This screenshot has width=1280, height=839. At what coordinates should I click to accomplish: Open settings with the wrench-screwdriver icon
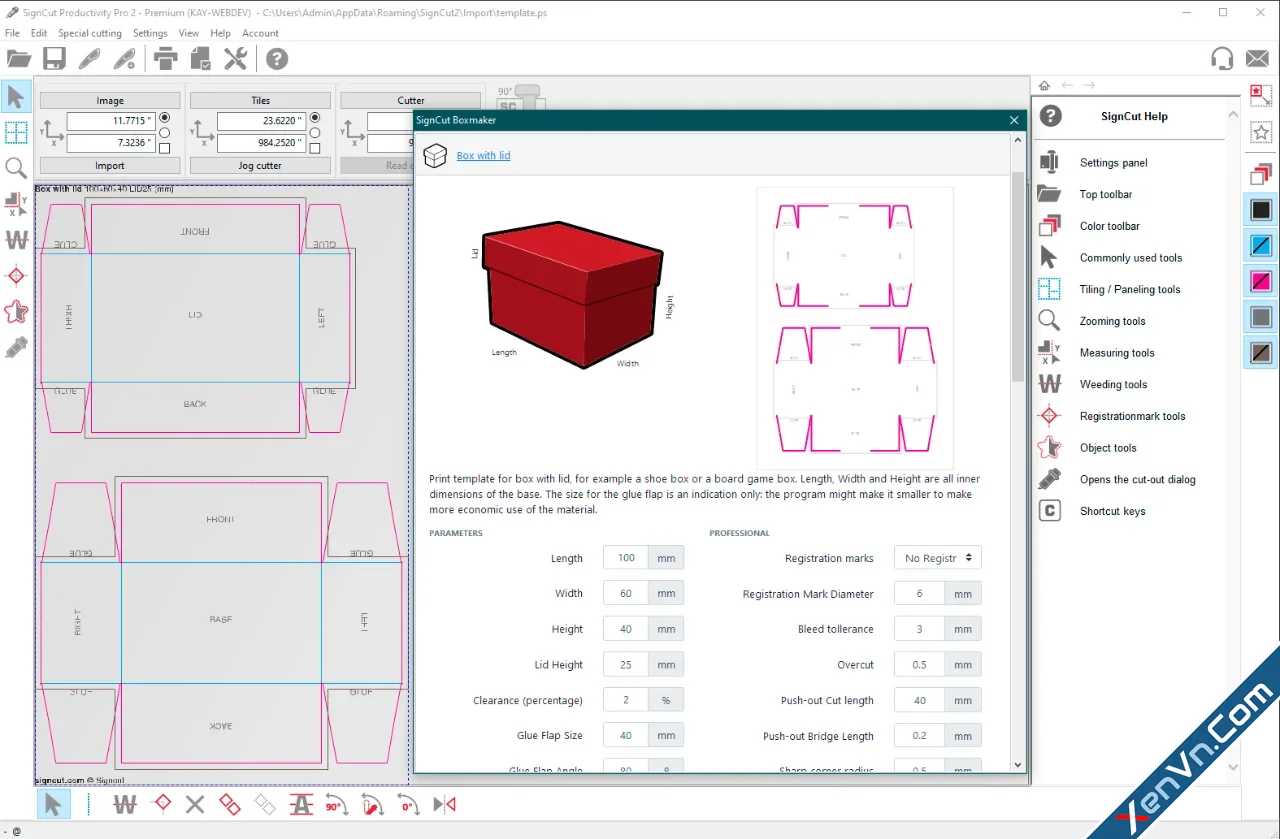click(235, 59)
